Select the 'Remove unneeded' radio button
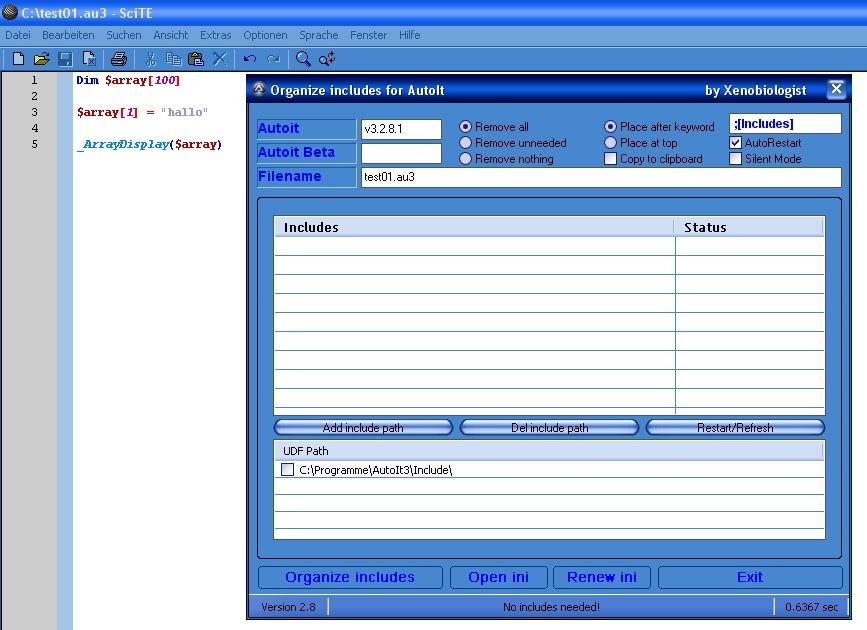The image size is (867, 630). (x=466, y=143)
